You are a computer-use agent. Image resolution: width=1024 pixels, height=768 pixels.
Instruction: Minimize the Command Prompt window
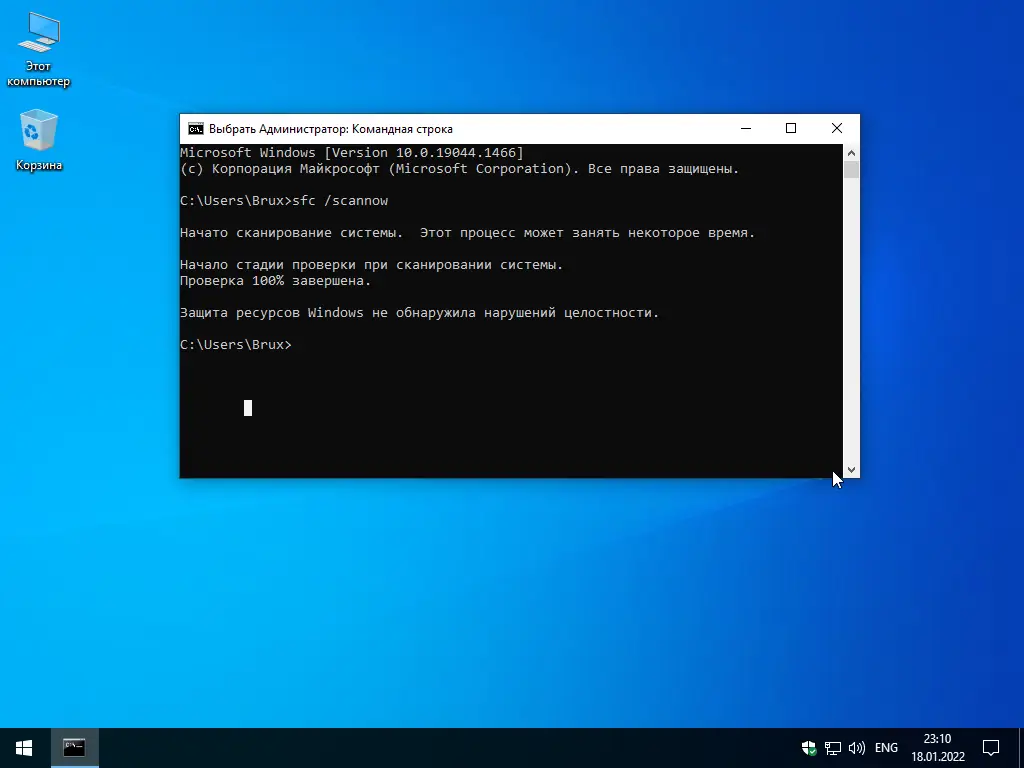point(746,129)
